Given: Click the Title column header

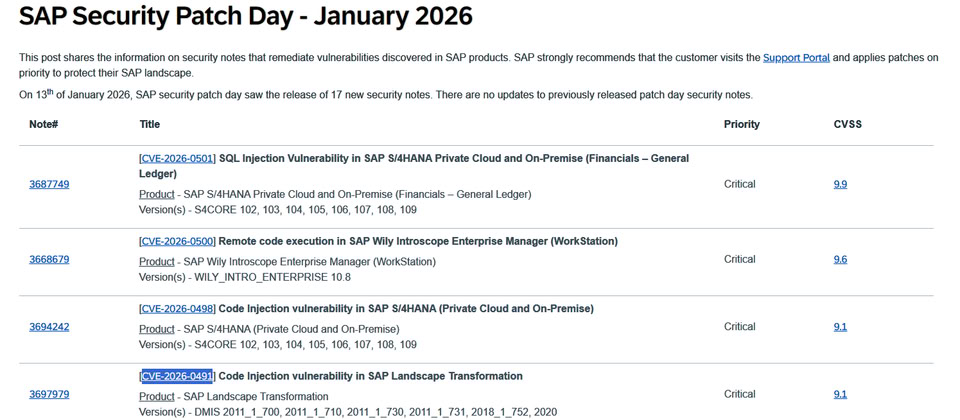Looking at the screenshot, I should click(150, 125).
